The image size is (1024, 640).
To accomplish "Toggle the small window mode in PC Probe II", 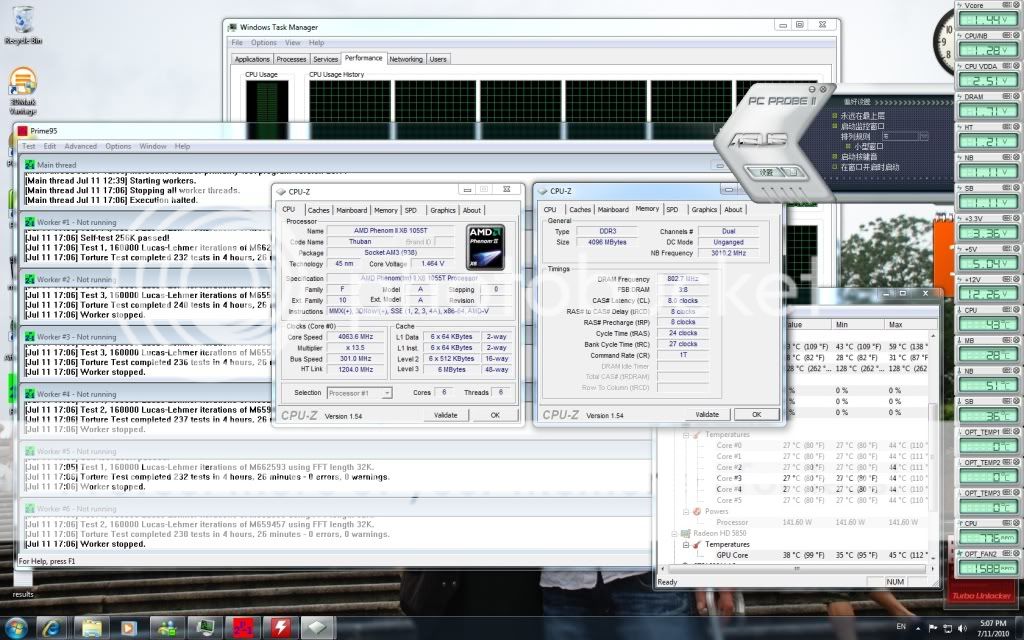I will (848, 146).
